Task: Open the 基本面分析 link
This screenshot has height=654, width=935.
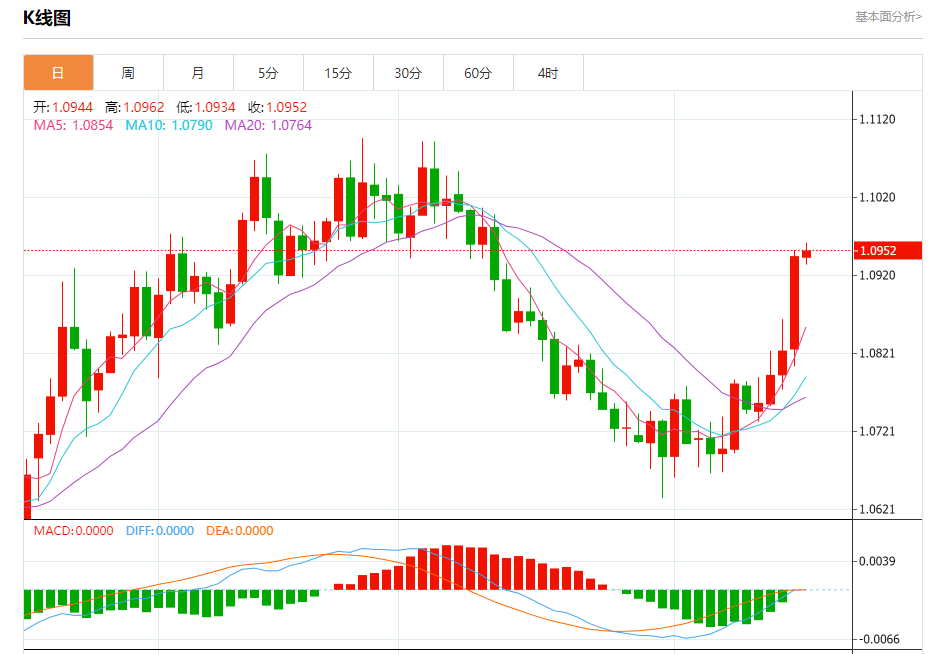Action: click(888, 17)
